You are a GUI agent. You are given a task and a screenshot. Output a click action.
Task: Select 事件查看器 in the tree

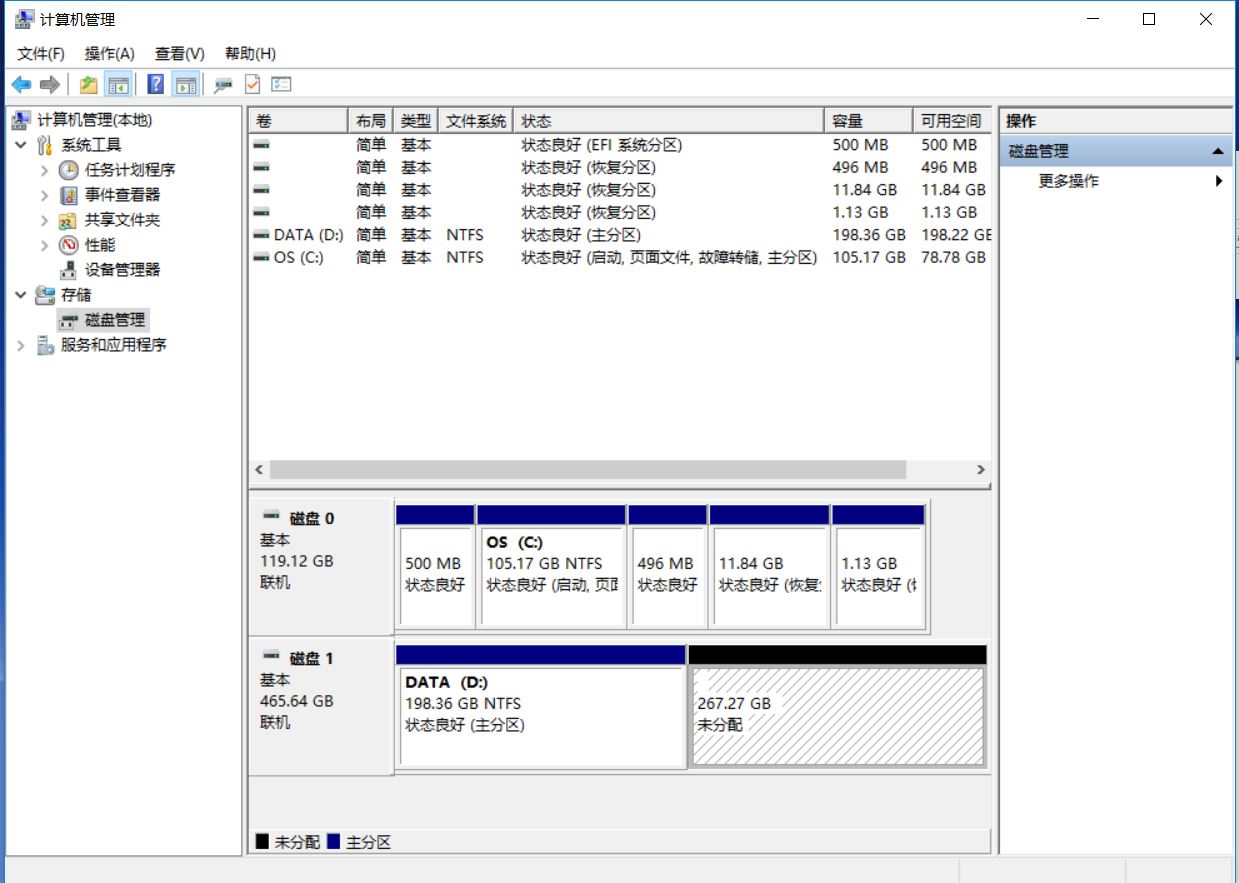point(122,195)
